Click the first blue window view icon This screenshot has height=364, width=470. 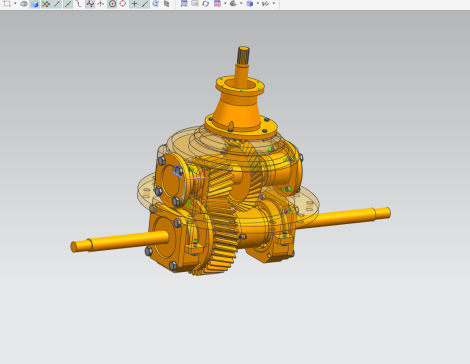[x=184, y=4]
